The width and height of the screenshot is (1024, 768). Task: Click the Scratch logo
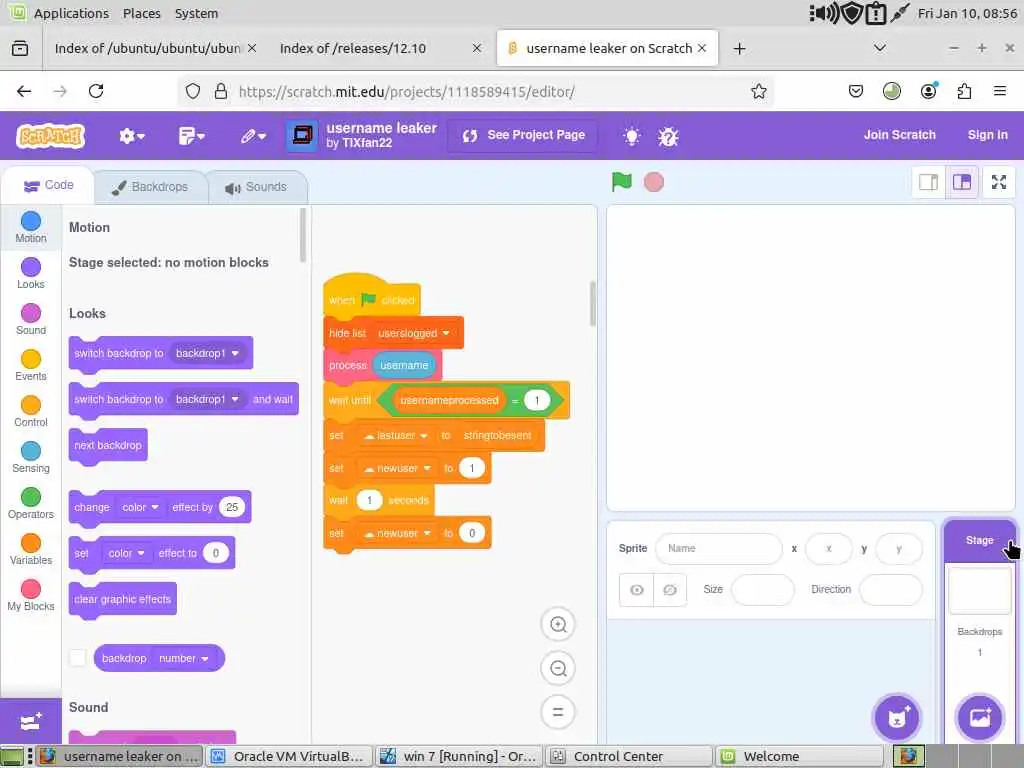[50, 136]
